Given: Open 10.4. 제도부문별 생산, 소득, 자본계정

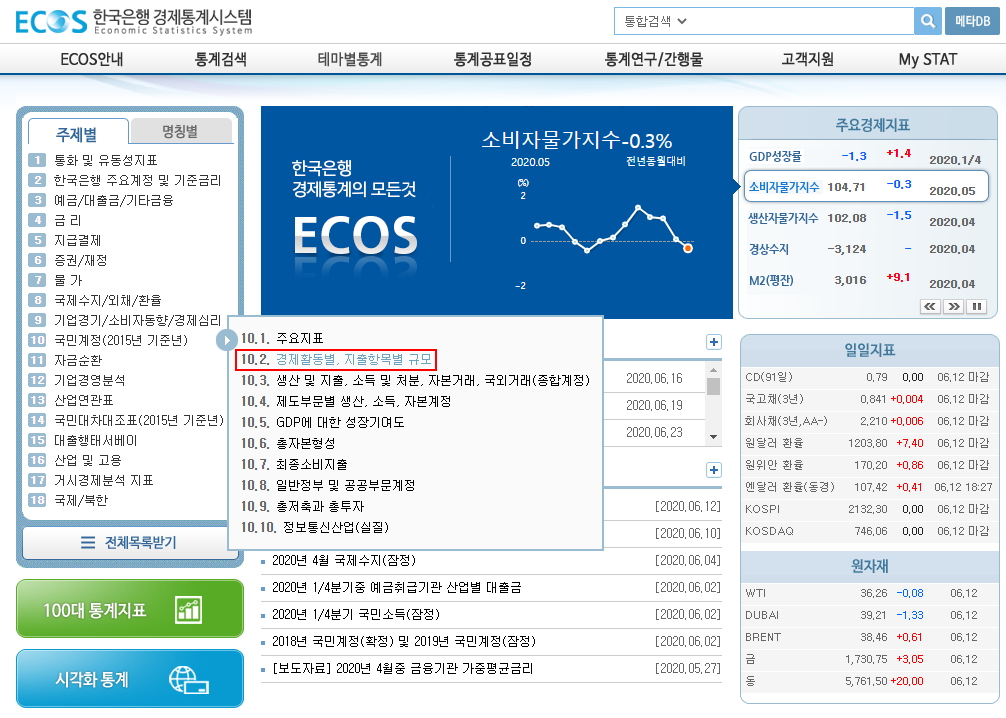Looking at the screenshot, I should click(x=346, y=401).
